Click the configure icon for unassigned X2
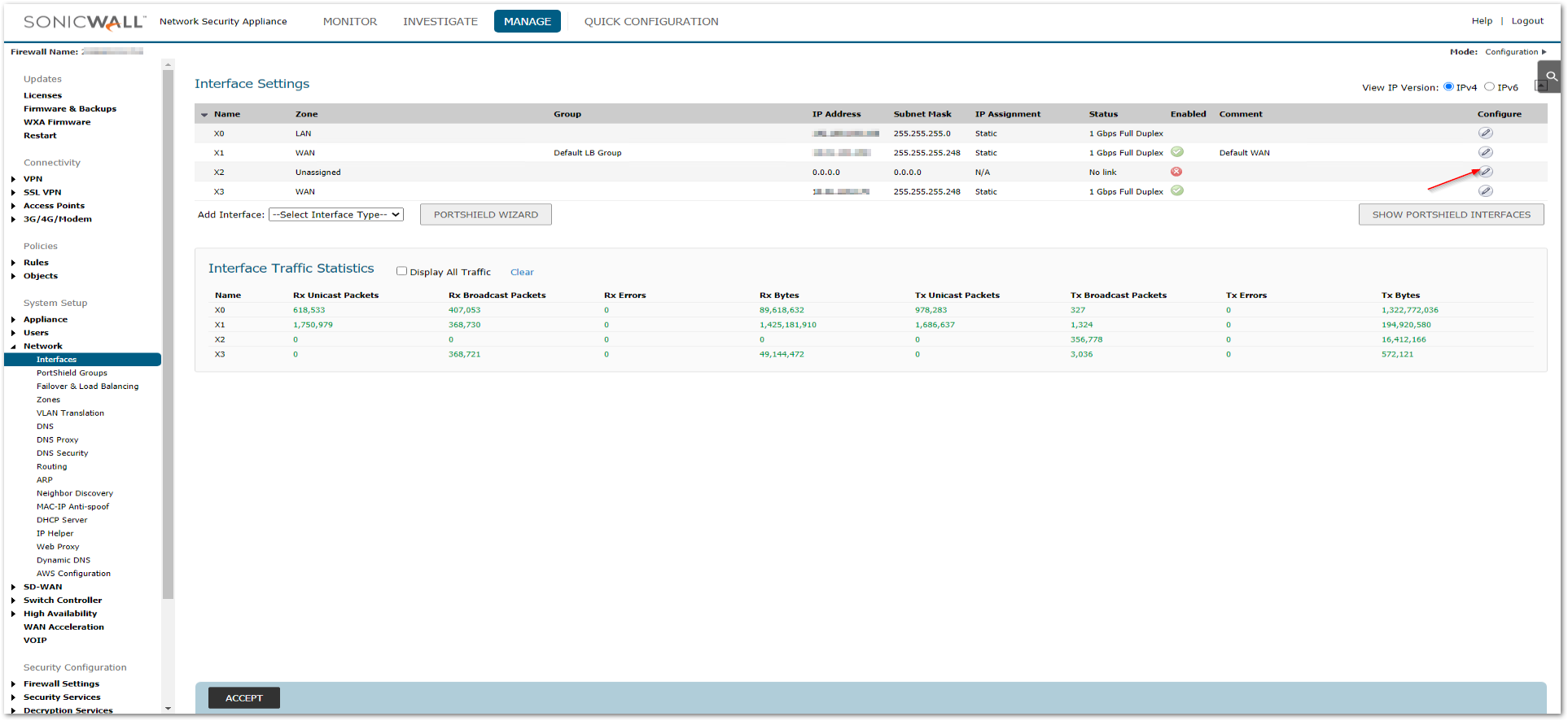 point(1485,172)
